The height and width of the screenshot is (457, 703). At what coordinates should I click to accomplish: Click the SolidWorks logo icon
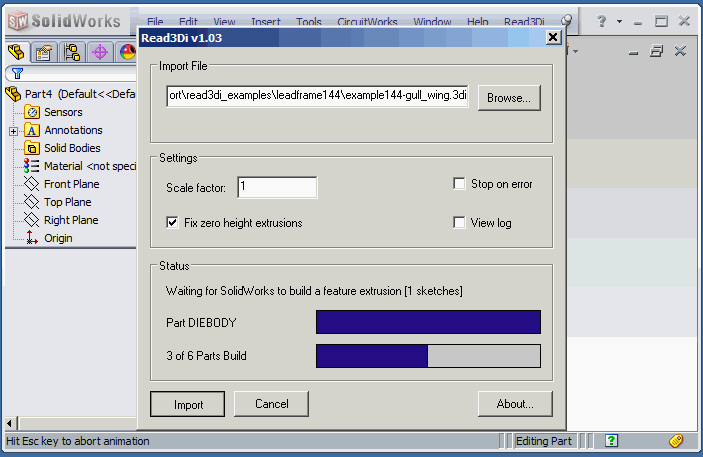tap(18, 21)
